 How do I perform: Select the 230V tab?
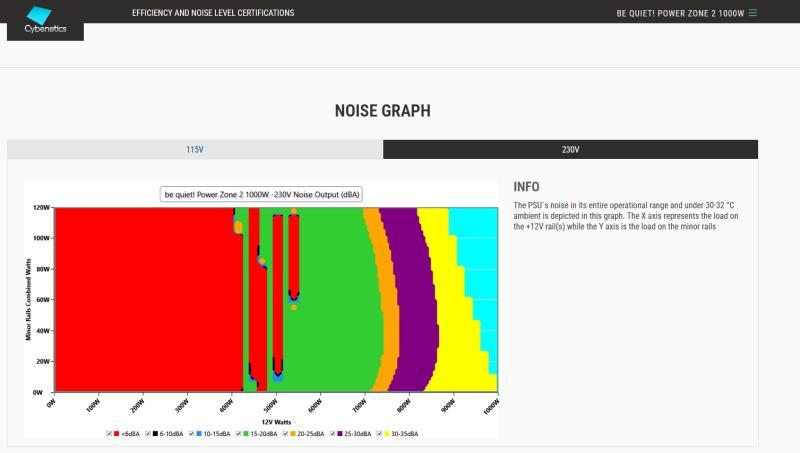click(x=570, y=149)
